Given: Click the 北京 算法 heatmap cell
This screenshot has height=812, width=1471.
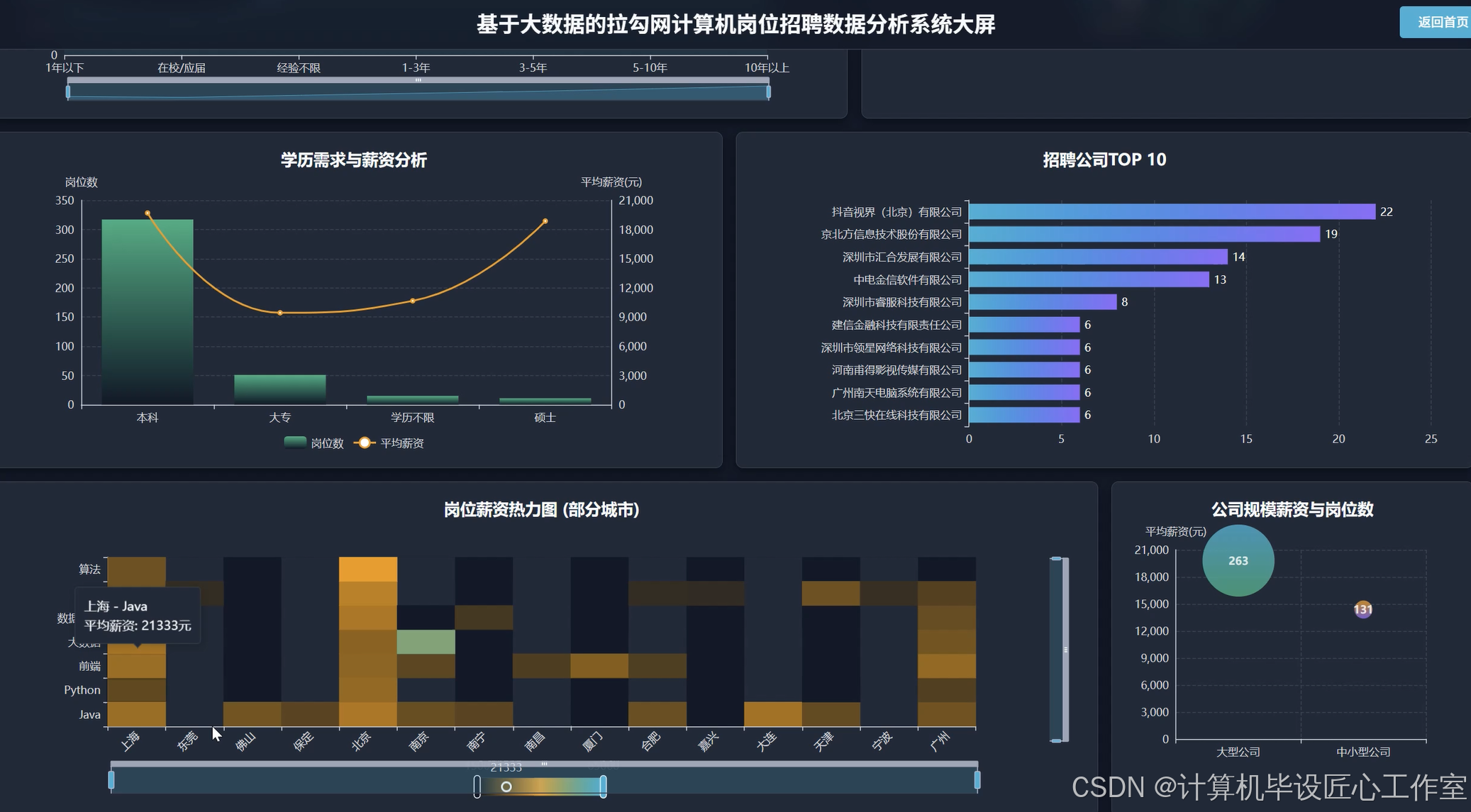Looking at the screenshot, I should [368, 569].
